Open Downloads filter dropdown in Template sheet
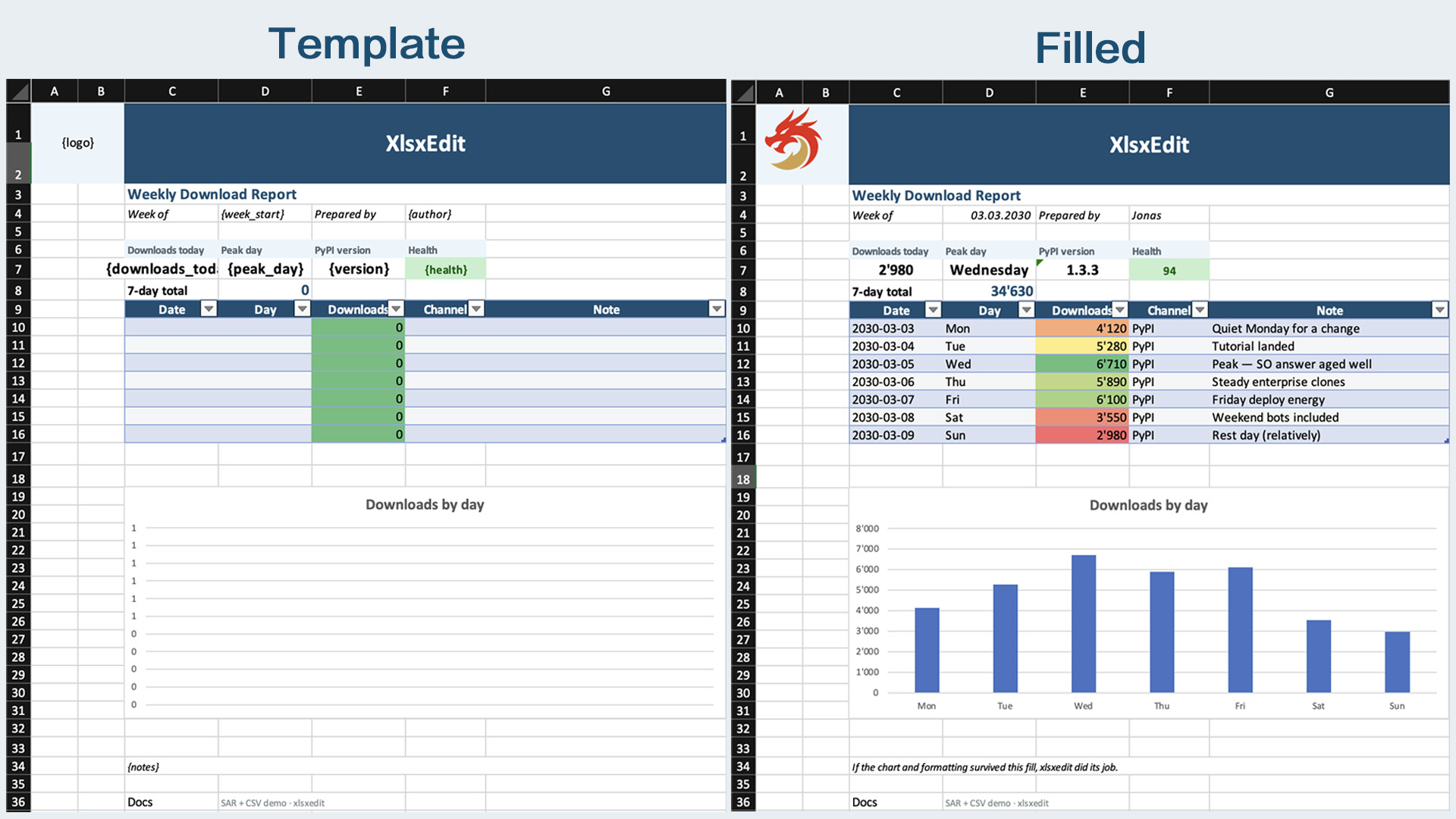 (396, 309)
